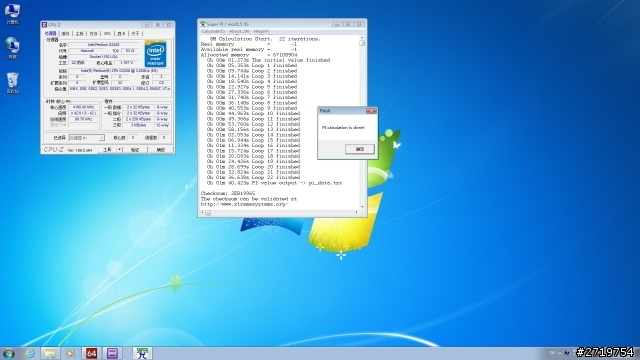Click 'PI value output -> pi_data.txt' line
640x360 pixels.
[x=274, y=183]
